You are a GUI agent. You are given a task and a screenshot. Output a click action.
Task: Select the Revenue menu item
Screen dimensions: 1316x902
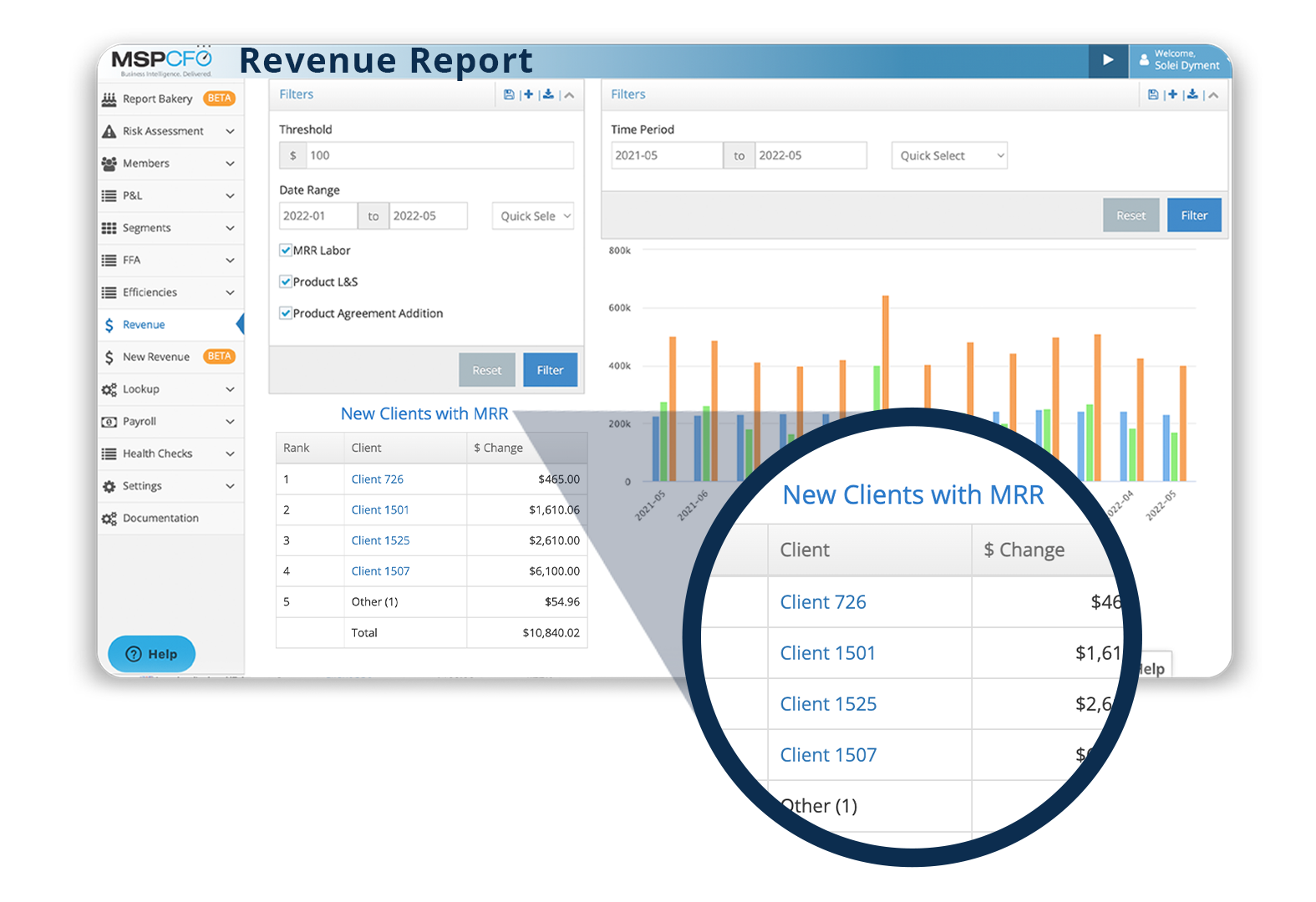pyautogui.click(x=170, y=325)
